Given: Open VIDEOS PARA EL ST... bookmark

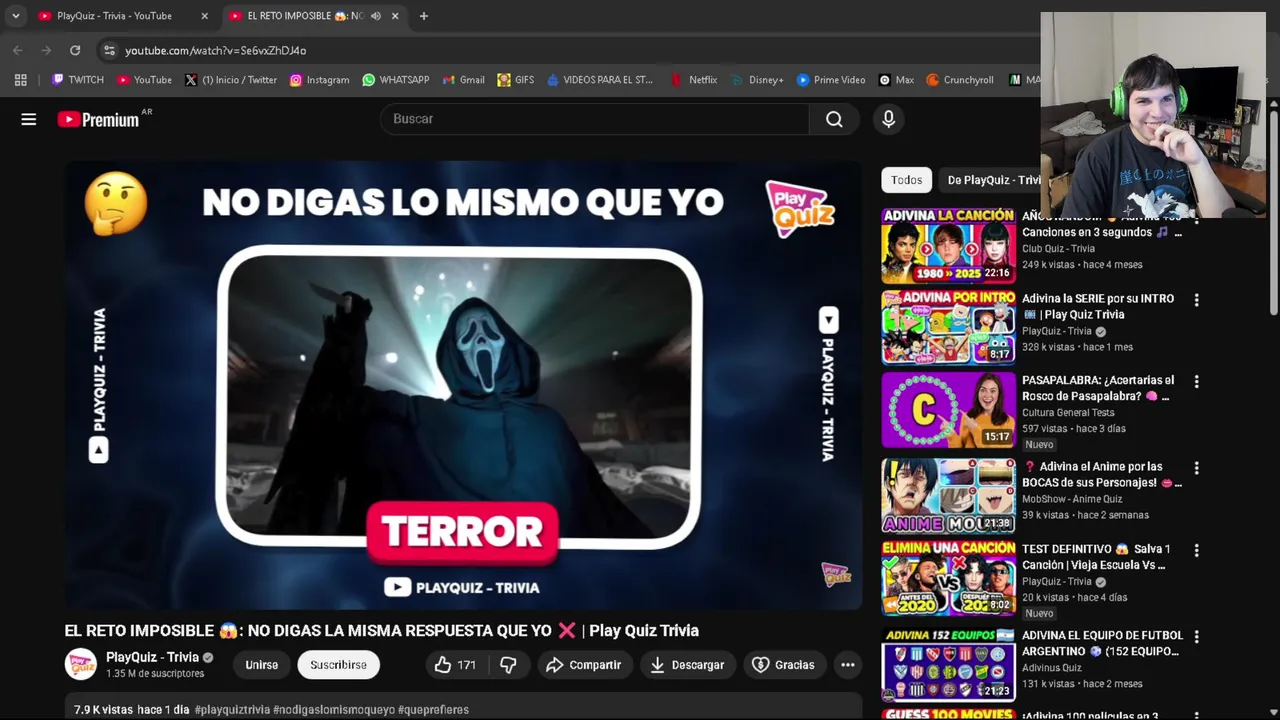Looking at the screenshot, I should pyautogui.click(x=600, y=80).
